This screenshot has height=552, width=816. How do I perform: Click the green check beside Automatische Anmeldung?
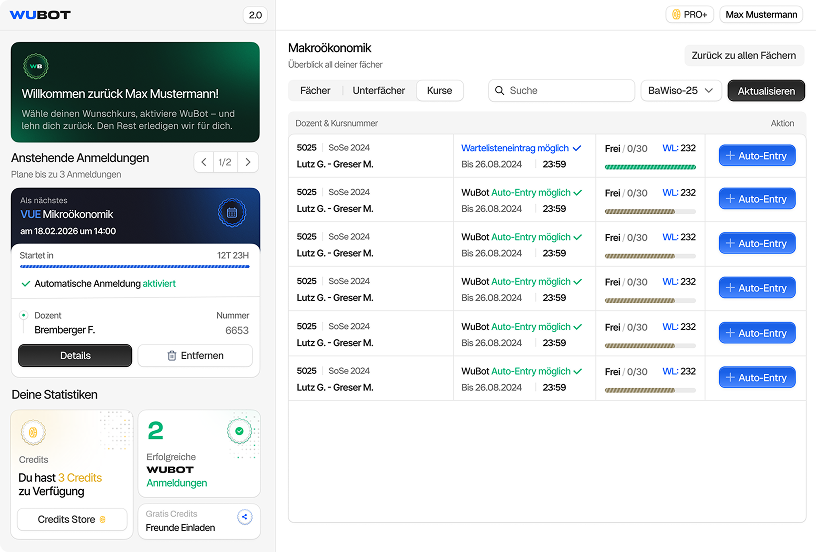point(26,284)
